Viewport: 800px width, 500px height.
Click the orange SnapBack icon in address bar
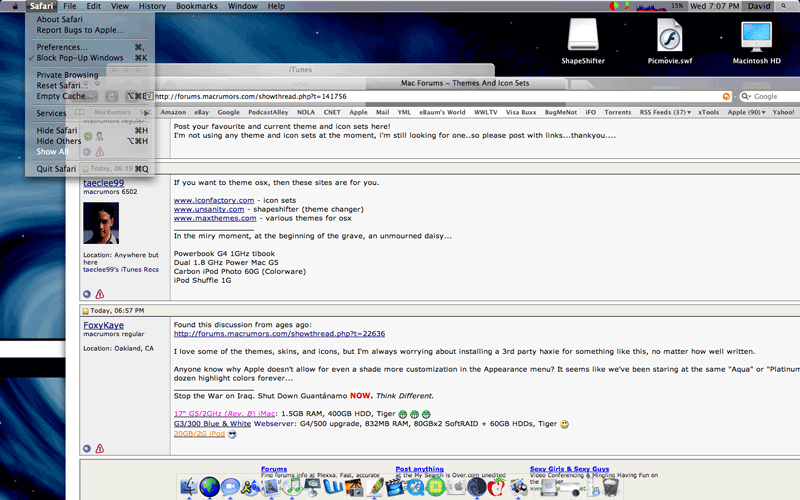pos(726,96)
